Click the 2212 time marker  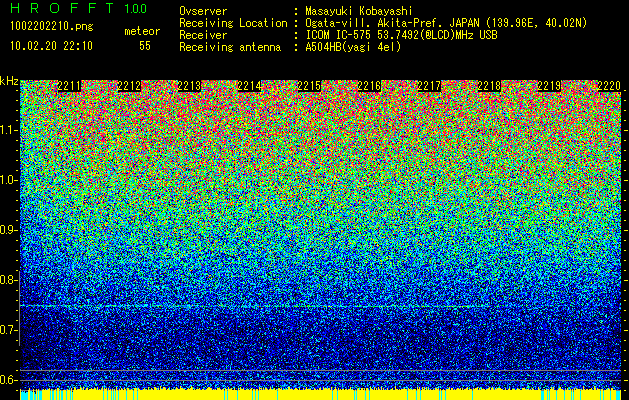pos(129,86)
